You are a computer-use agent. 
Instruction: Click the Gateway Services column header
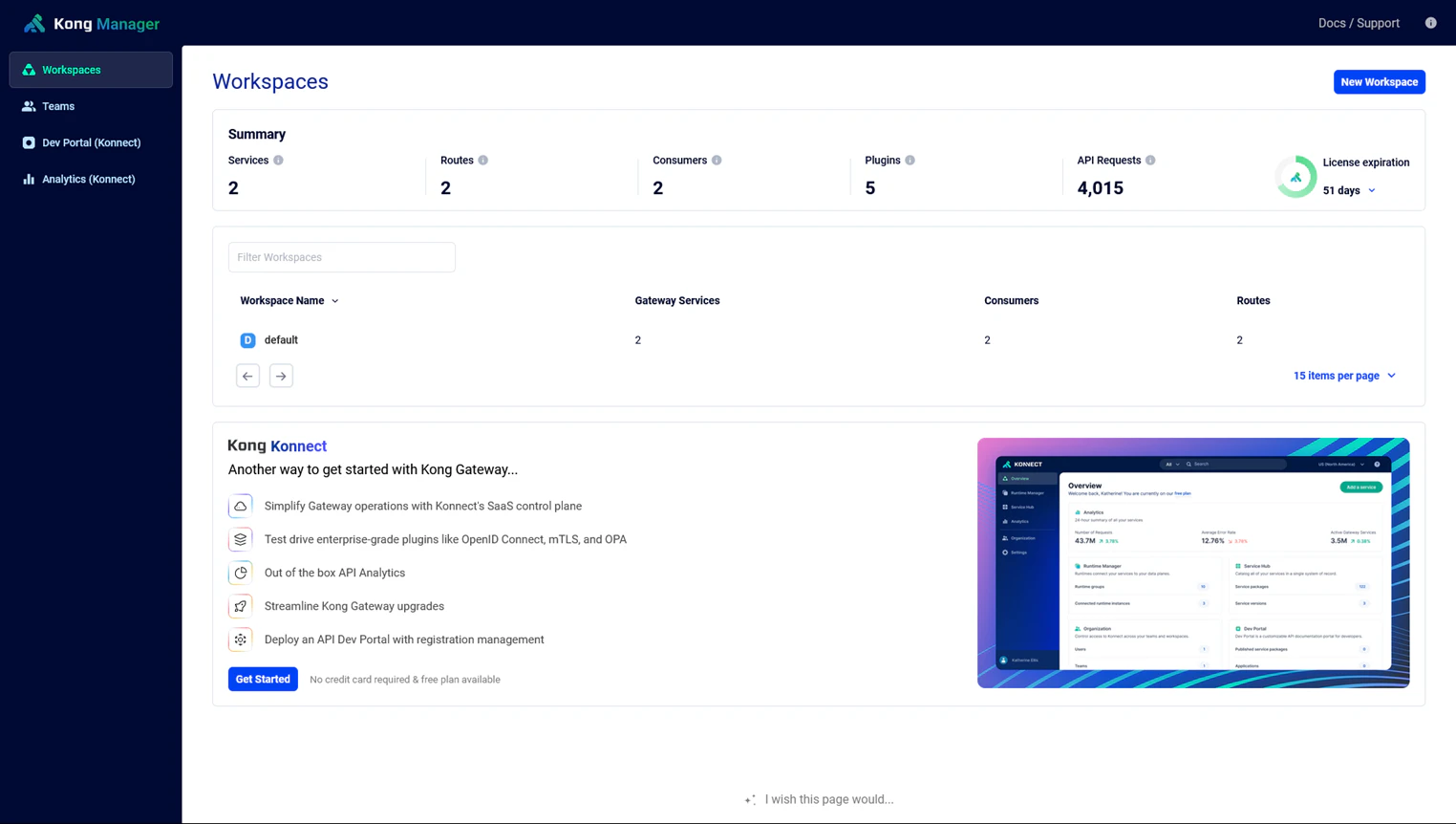[x=677, y=301]
